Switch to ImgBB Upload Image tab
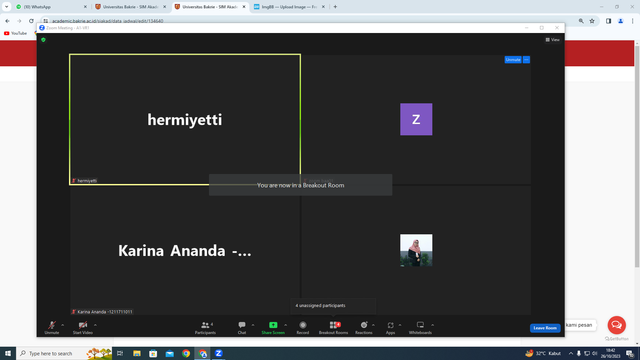The width and height of the screenshot is (640, 360). pos(289,7)
